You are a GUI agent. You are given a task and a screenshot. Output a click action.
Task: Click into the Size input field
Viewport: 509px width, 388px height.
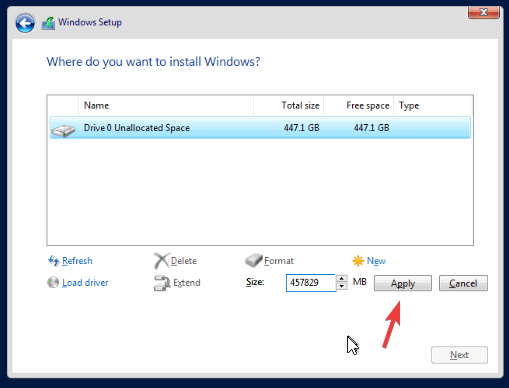311,283
